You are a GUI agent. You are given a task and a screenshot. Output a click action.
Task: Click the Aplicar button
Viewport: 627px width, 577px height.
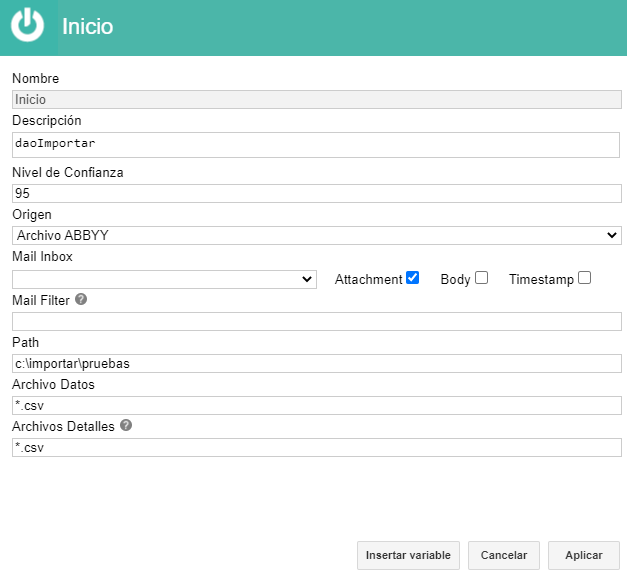(584, 555)
